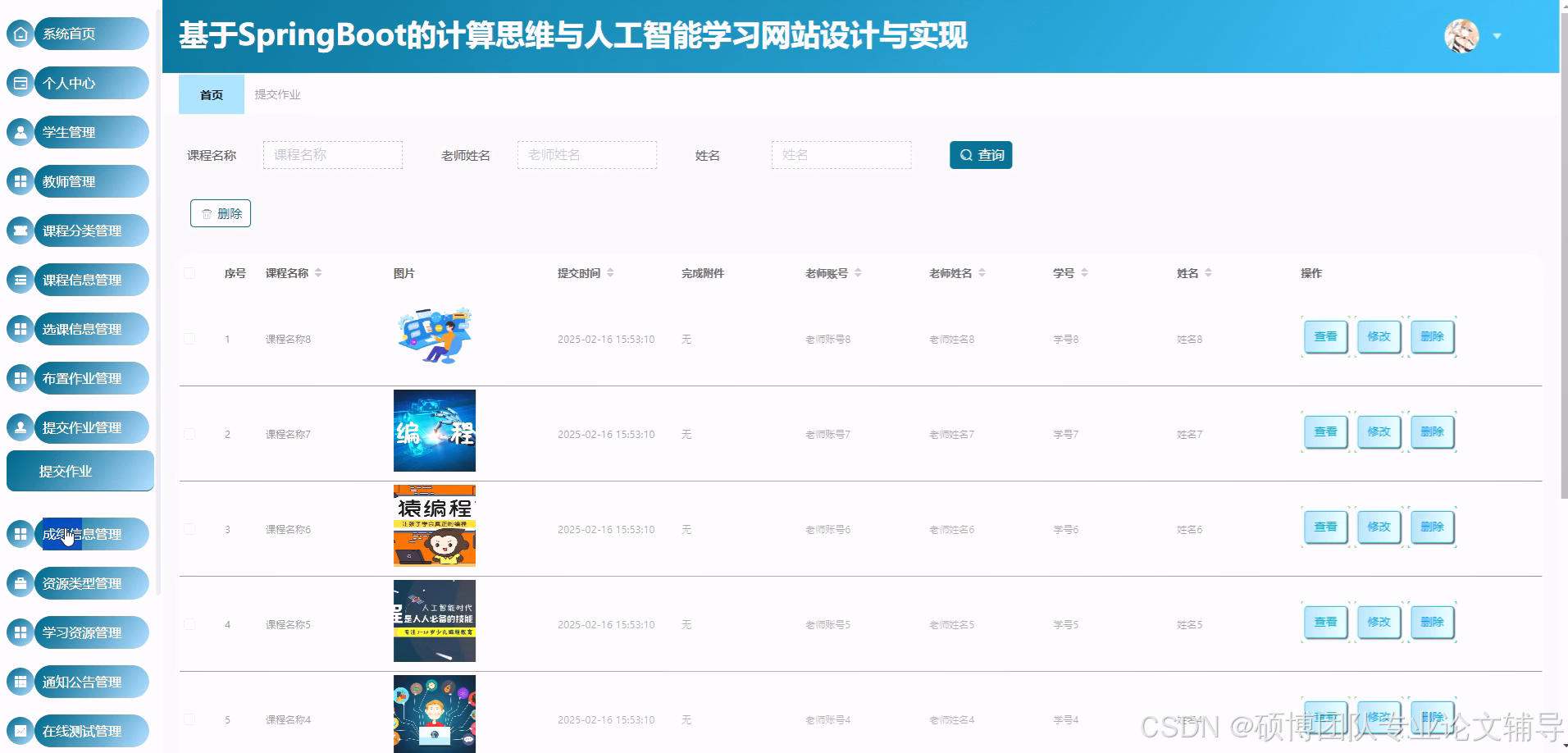Viewport: 1568px width, 753px height.
Task: Click 查看 for 课程名称5 row
Action: tap(1325, 622)
